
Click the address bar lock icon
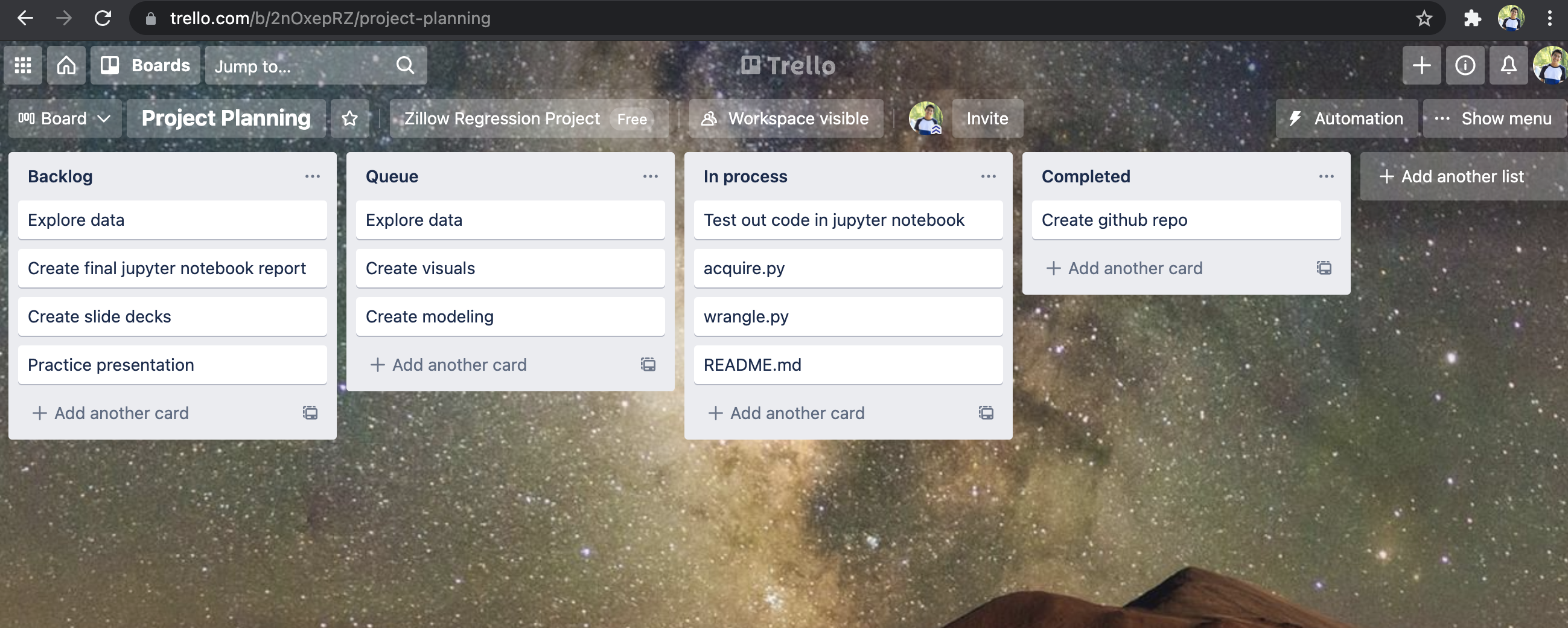pyautogui.click(x=150, y=18)
